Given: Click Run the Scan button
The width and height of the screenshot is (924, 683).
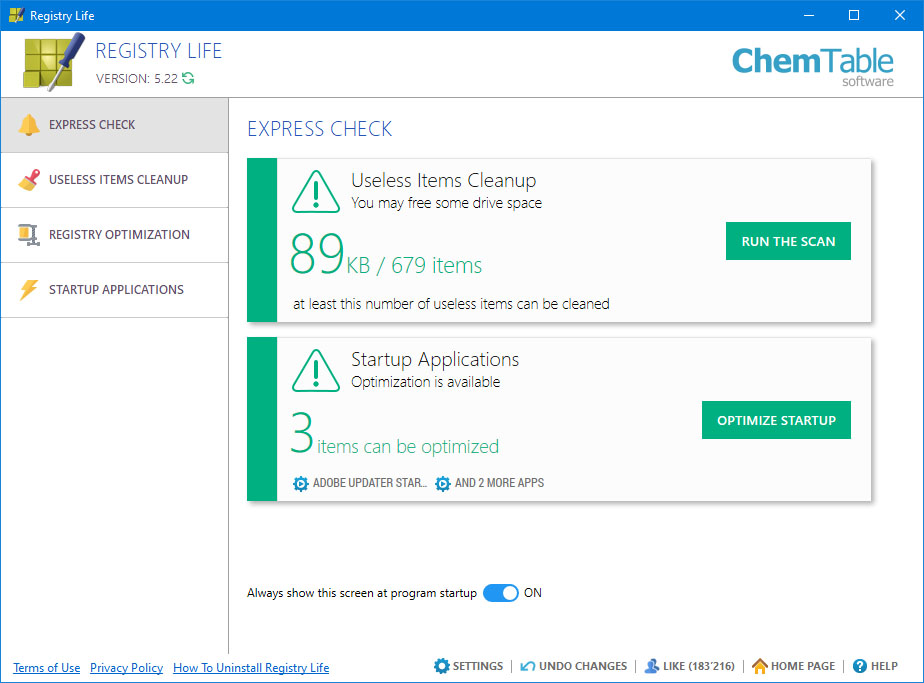Looking at the screenshot, I should 788,241.
